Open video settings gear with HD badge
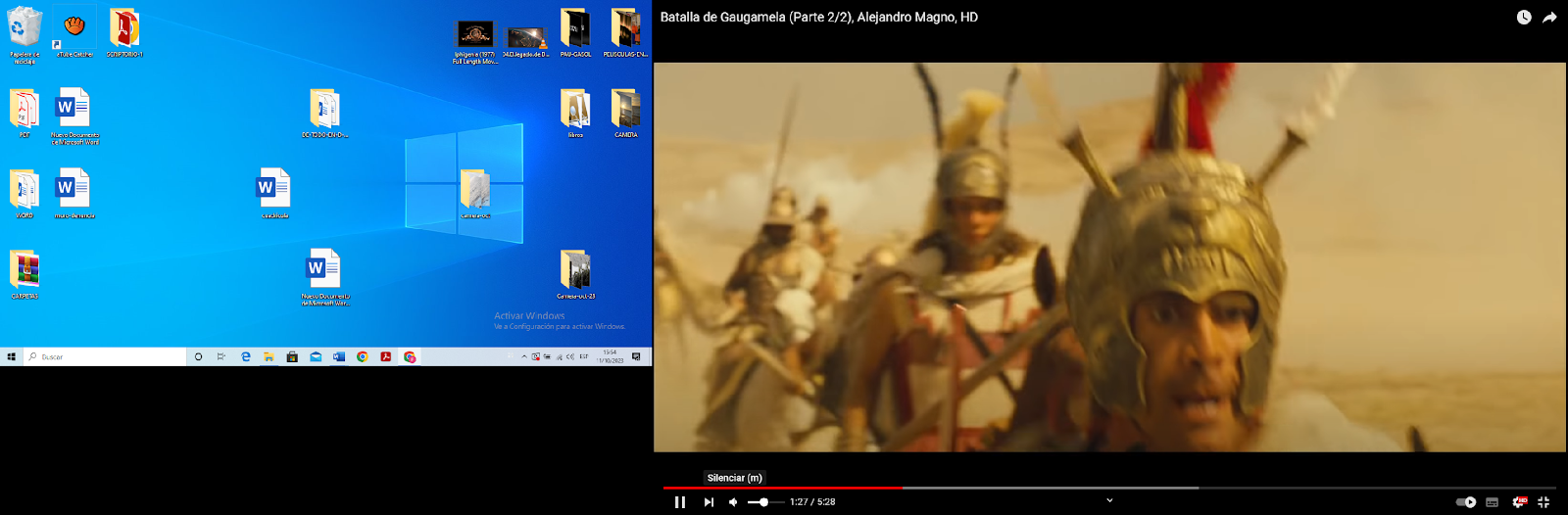Screen dimensions: 1568x515 [1519, 502]
